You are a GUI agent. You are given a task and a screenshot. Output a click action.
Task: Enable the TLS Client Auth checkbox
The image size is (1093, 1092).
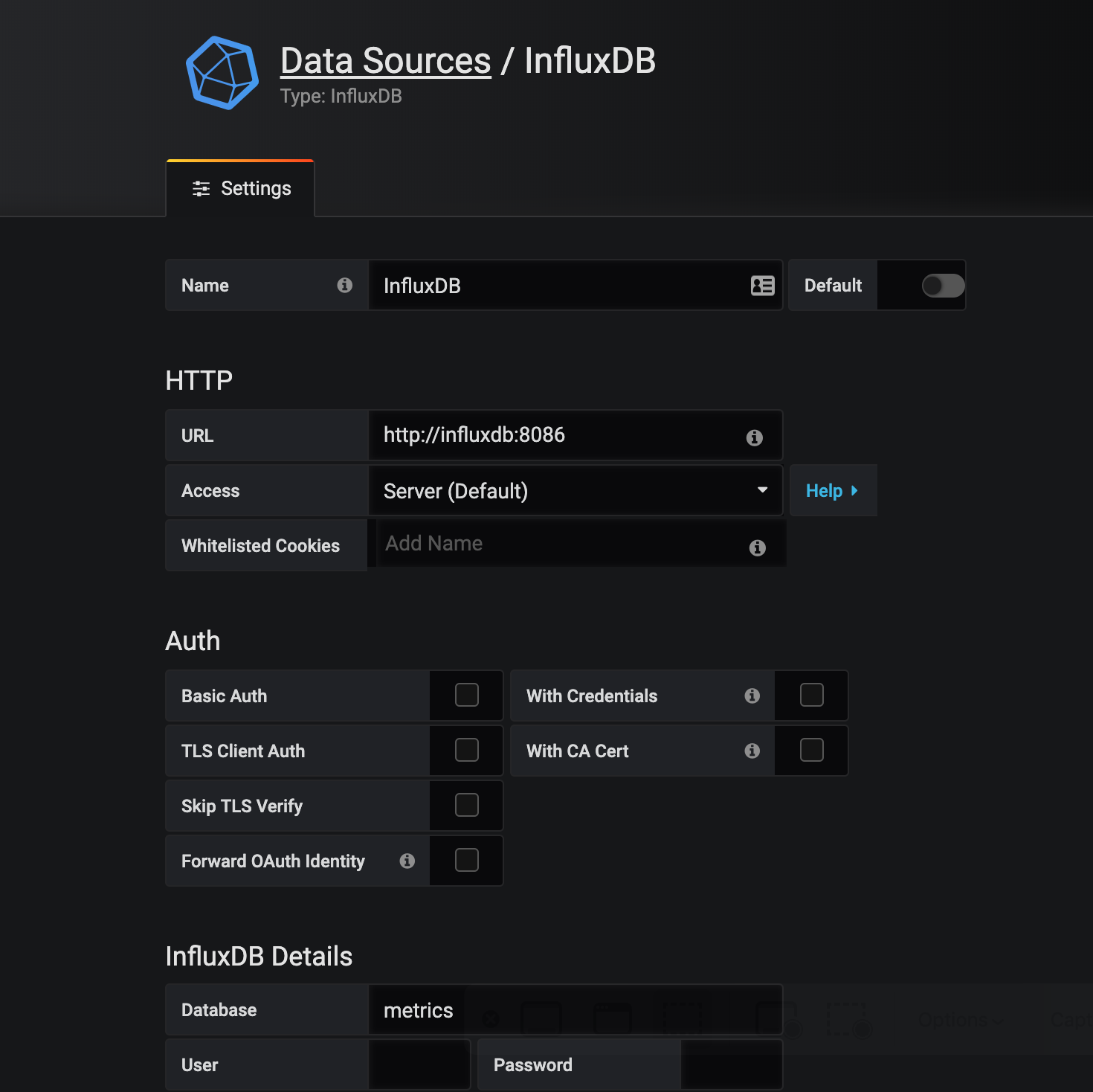coord(467,750)
